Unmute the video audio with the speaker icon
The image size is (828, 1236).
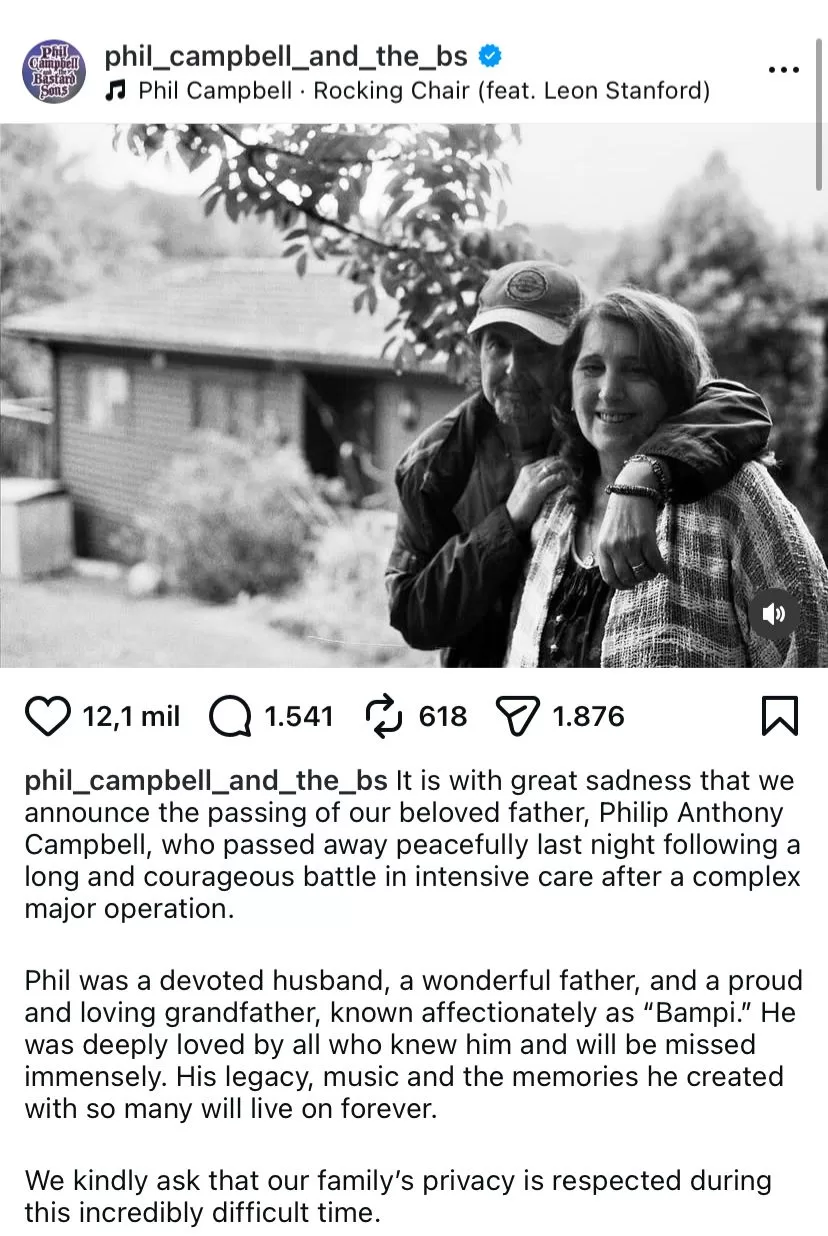pos(775,614)
